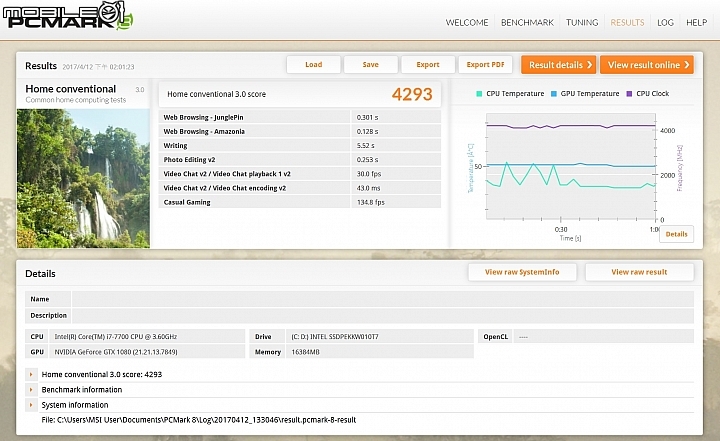720x441 pixels.
Task: Click the 5.52 s Writing value
Action: tap(366, 146)
